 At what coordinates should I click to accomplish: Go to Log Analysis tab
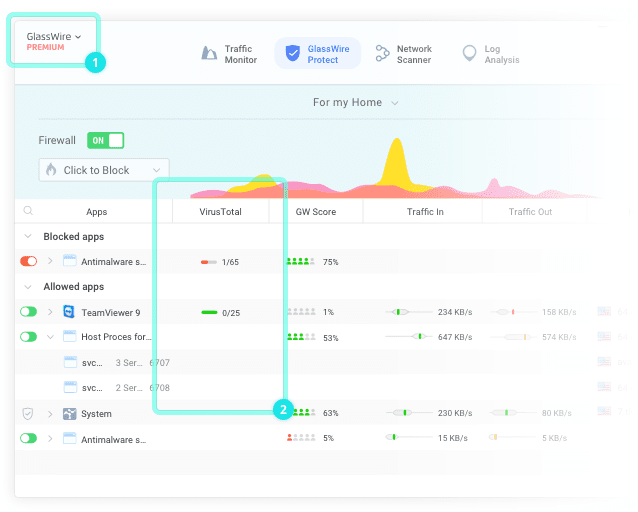tap(491, 54)
